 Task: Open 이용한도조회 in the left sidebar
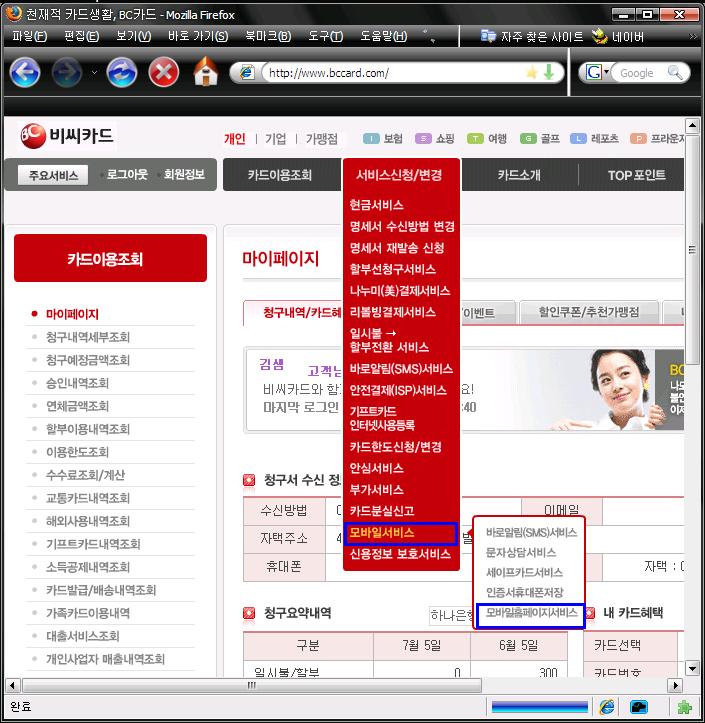(77, 452)
